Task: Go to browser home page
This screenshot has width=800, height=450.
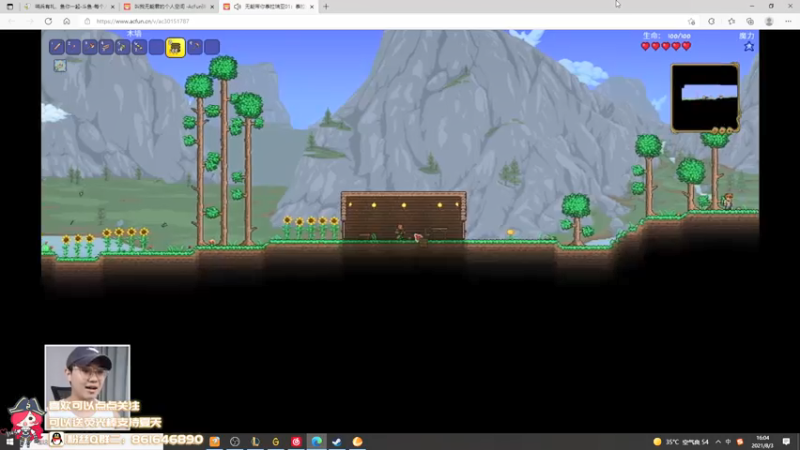Action: point(66,21)
